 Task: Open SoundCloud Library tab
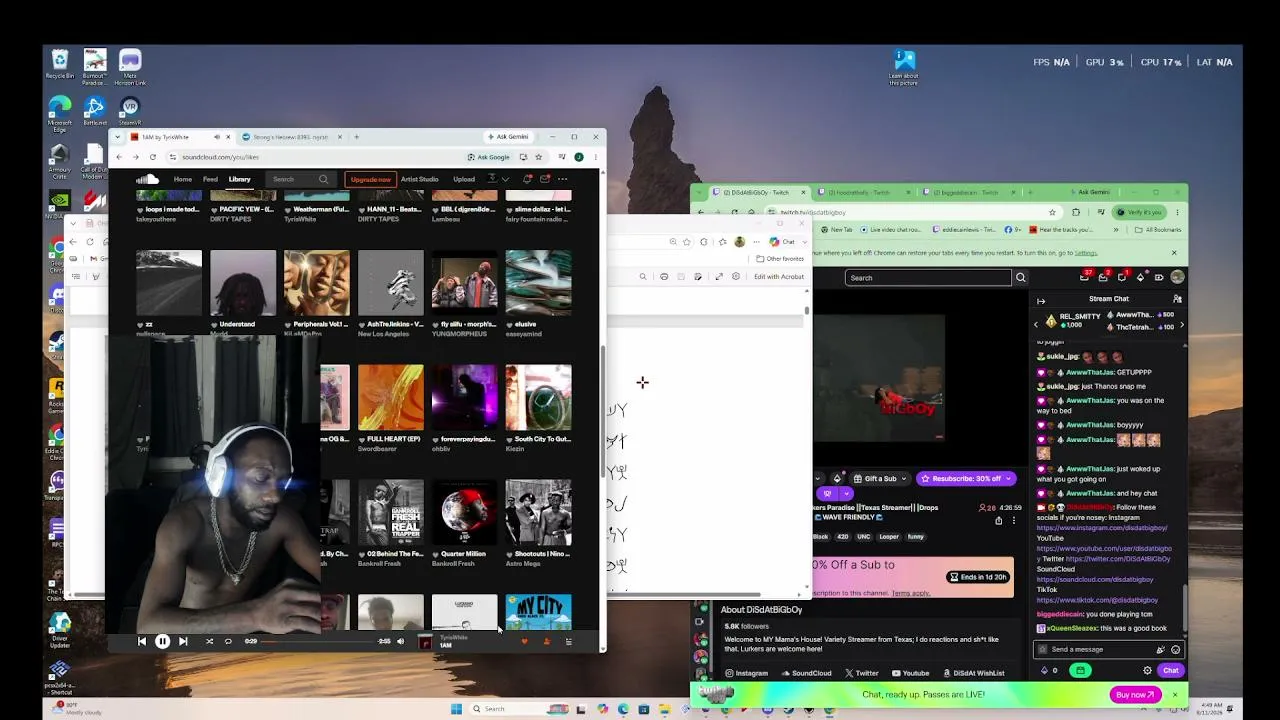pos(239,179)
